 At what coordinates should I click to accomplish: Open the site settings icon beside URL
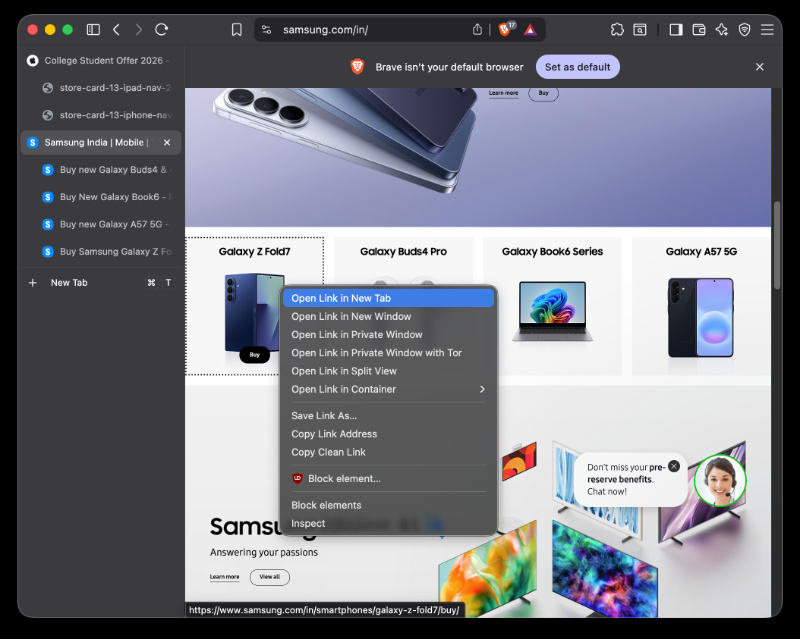266,30
